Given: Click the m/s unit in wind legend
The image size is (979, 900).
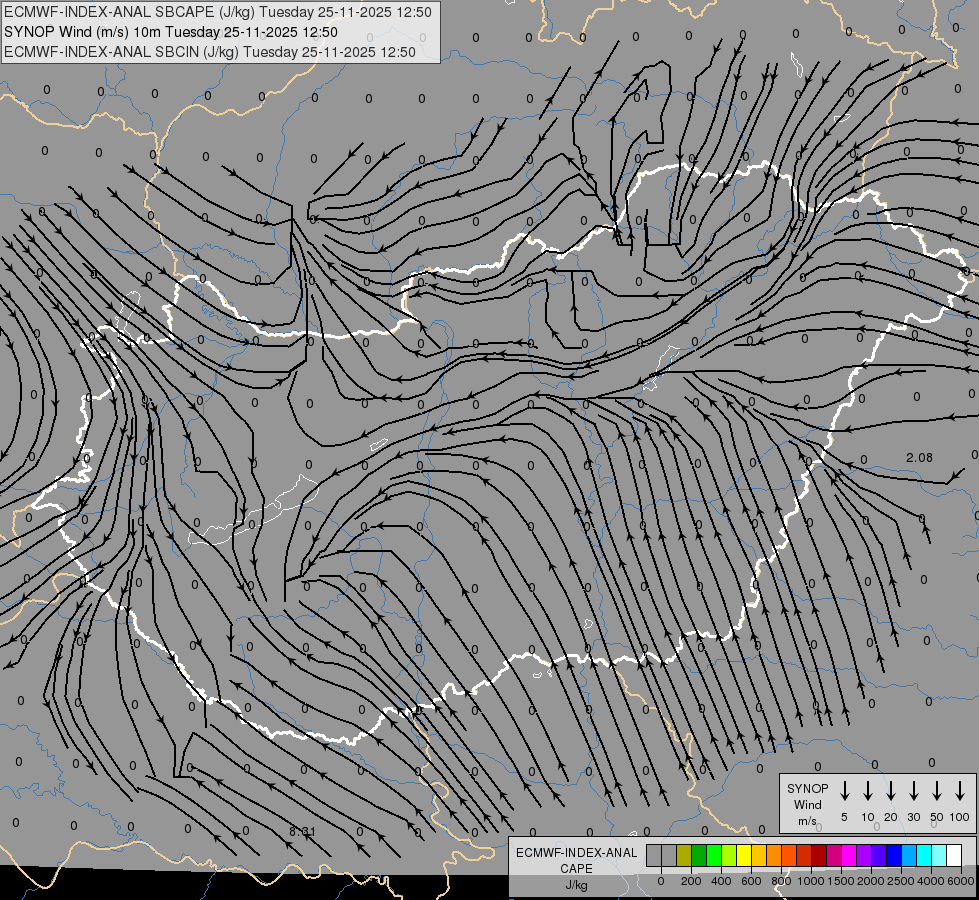Looking at the screenshot, I should (807, 821).
